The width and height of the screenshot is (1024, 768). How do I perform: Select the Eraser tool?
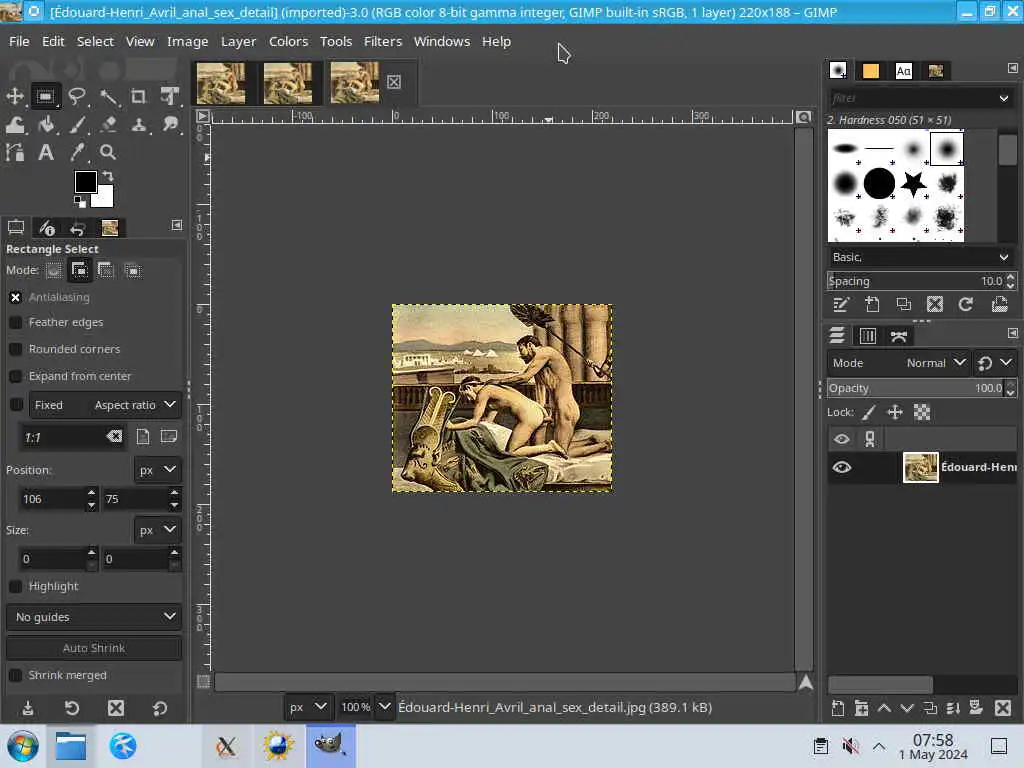108,124
